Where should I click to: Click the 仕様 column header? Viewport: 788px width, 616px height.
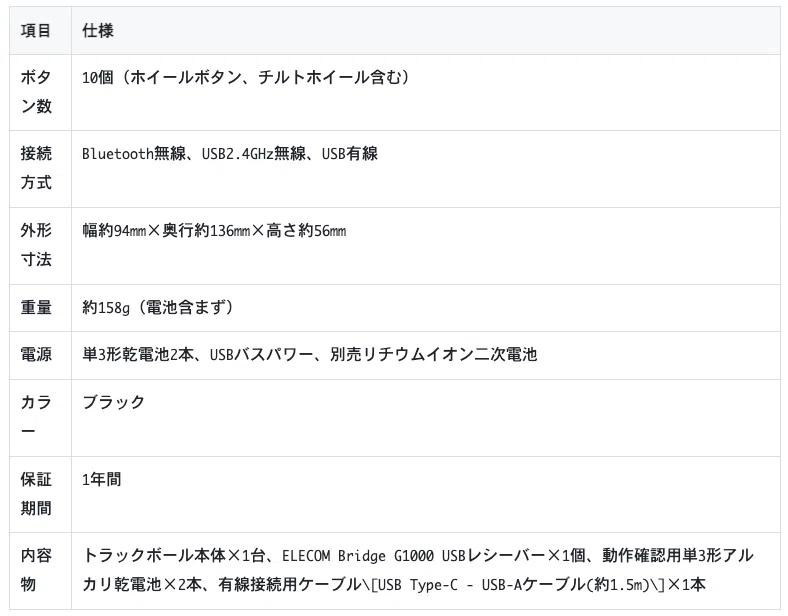pos(98,31)
